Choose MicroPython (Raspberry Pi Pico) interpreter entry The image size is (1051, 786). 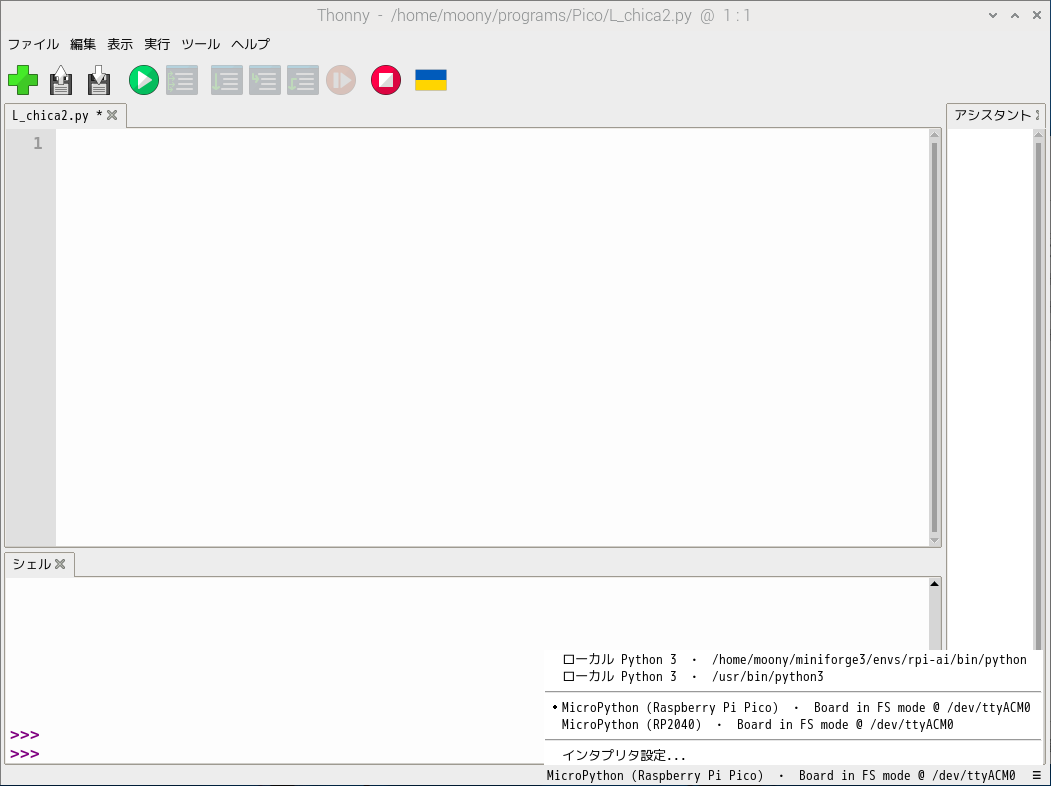(x=794, y=708)
